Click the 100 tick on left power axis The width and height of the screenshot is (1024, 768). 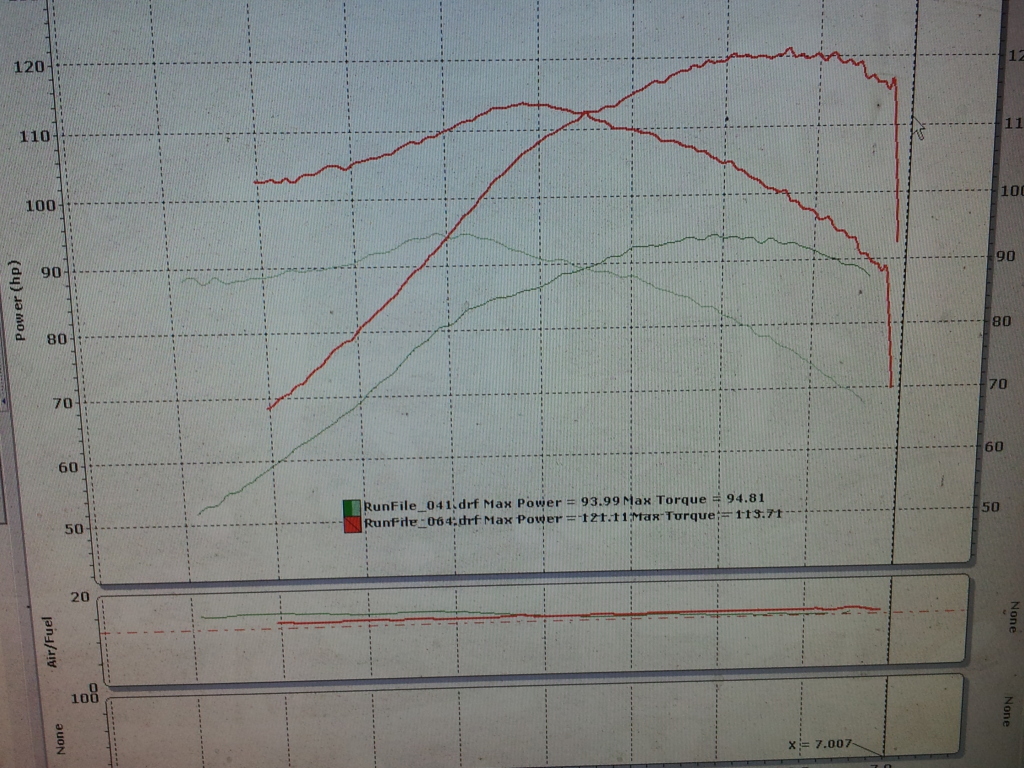point(40,206)
